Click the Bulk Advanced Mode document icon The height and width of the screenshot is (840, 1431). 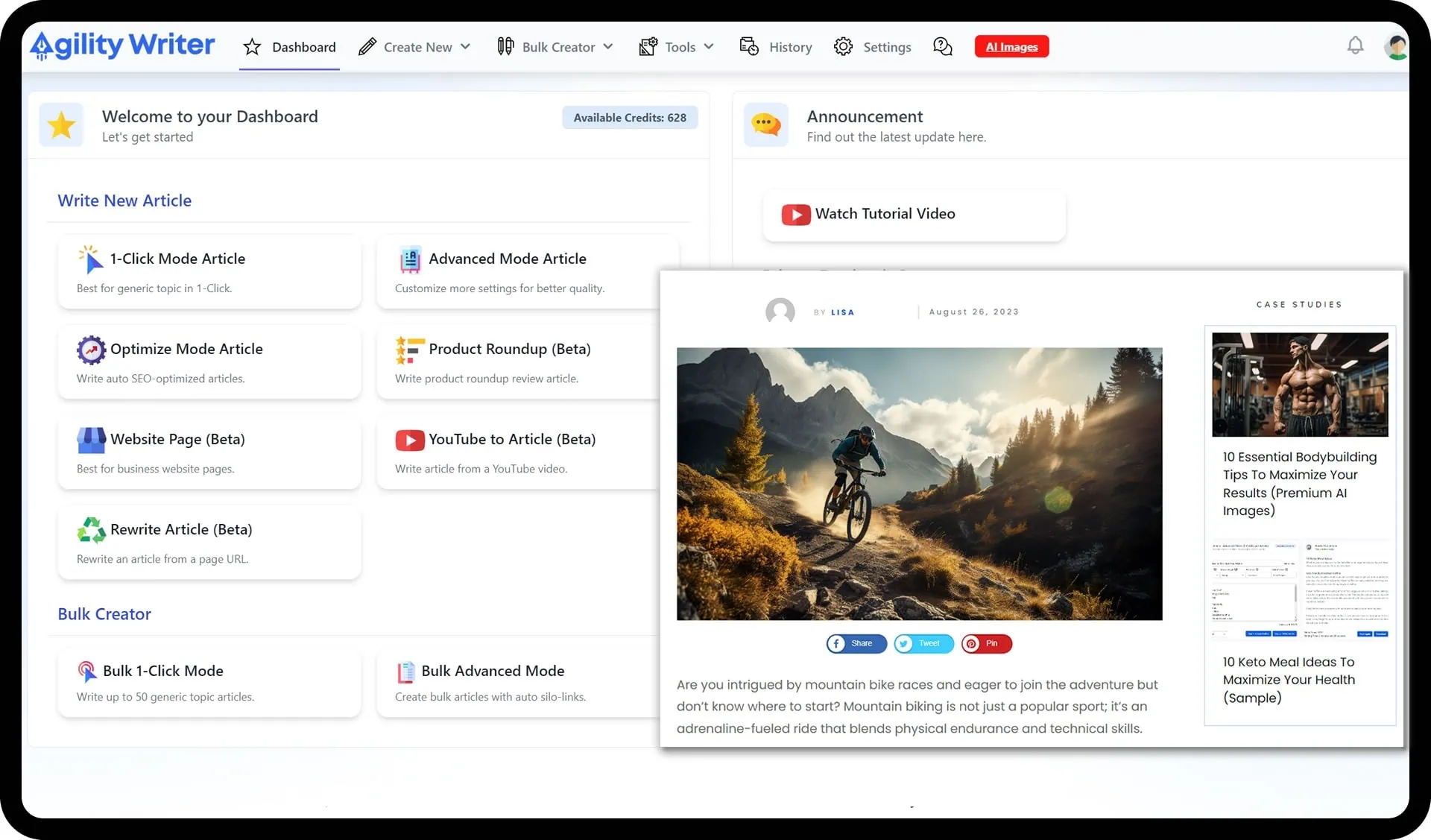pos(406,672)
